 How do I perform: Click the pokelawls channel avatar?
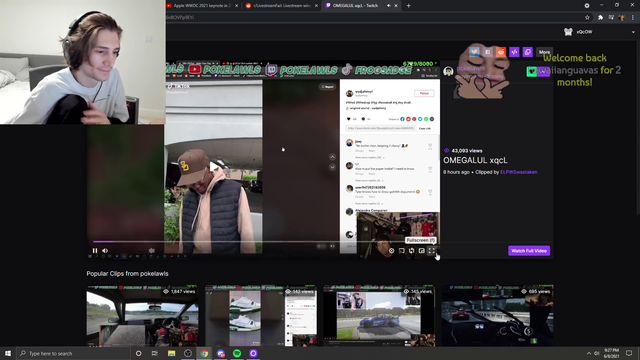tap(448, 71)
